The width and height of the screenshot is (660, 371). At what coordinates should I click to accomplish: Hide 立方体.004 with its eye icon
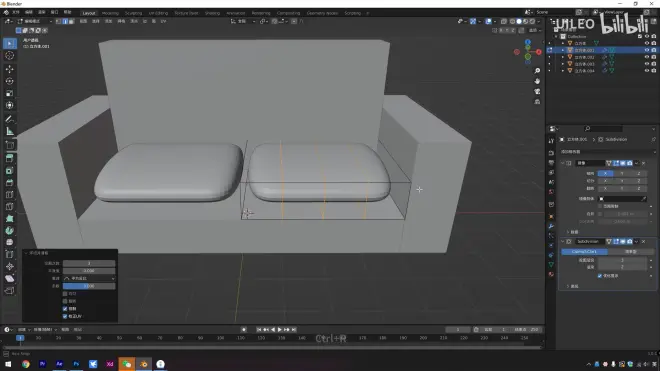point(647,71)
